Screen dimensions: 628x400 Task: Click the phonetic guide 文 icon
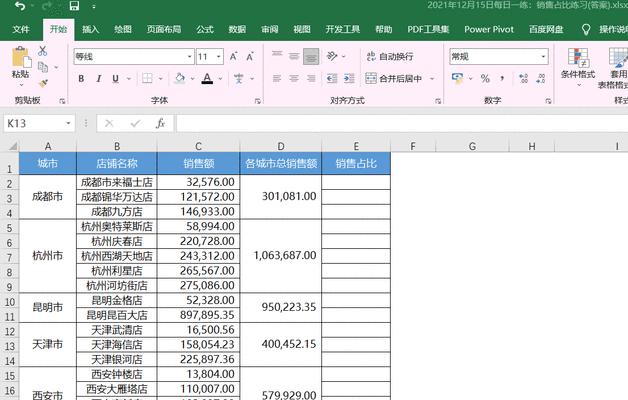(x=239, y=78)
